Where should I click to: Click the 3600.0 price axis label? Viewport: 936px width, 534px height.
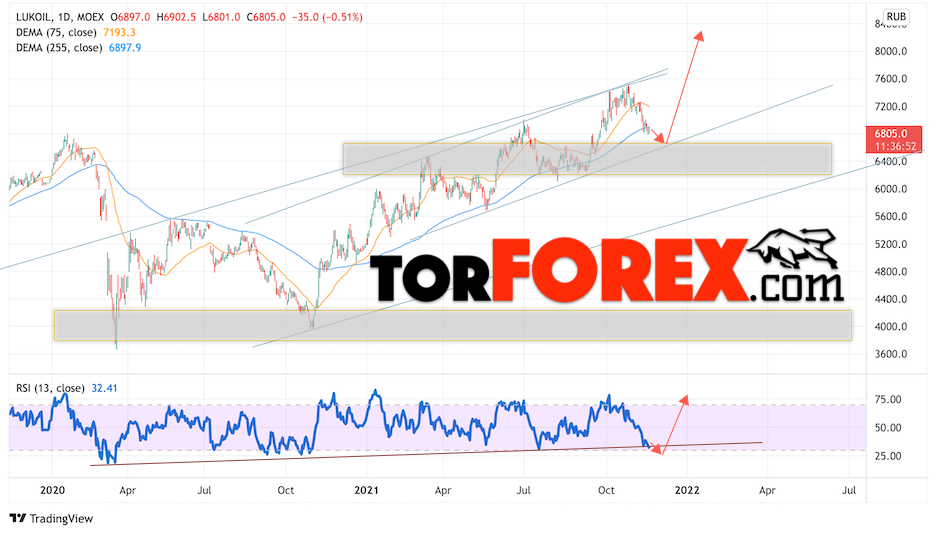point(891,354)
